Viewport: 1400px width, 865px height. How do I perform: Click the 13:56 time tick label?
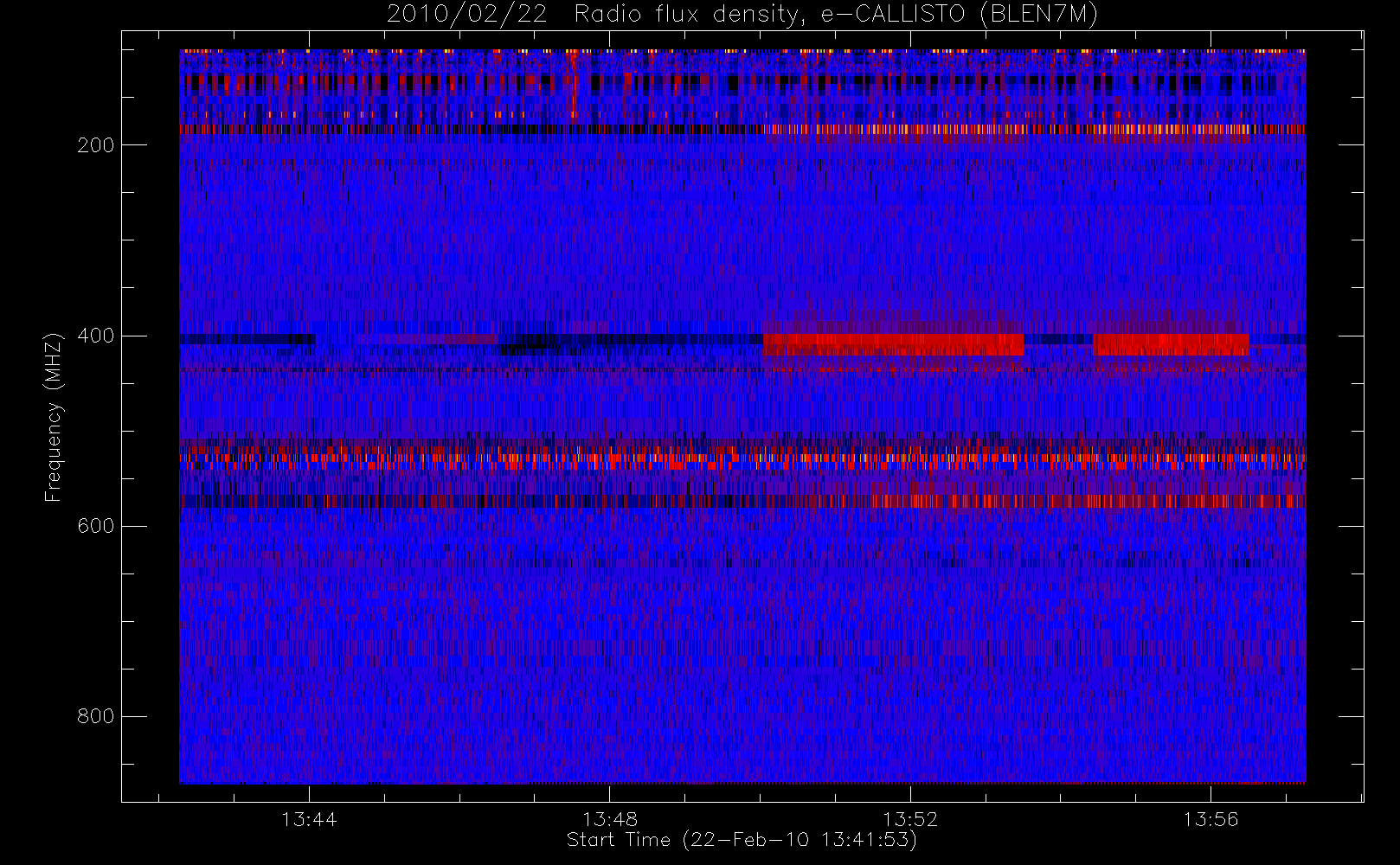pyautogui.click(x=1211, y=819)
